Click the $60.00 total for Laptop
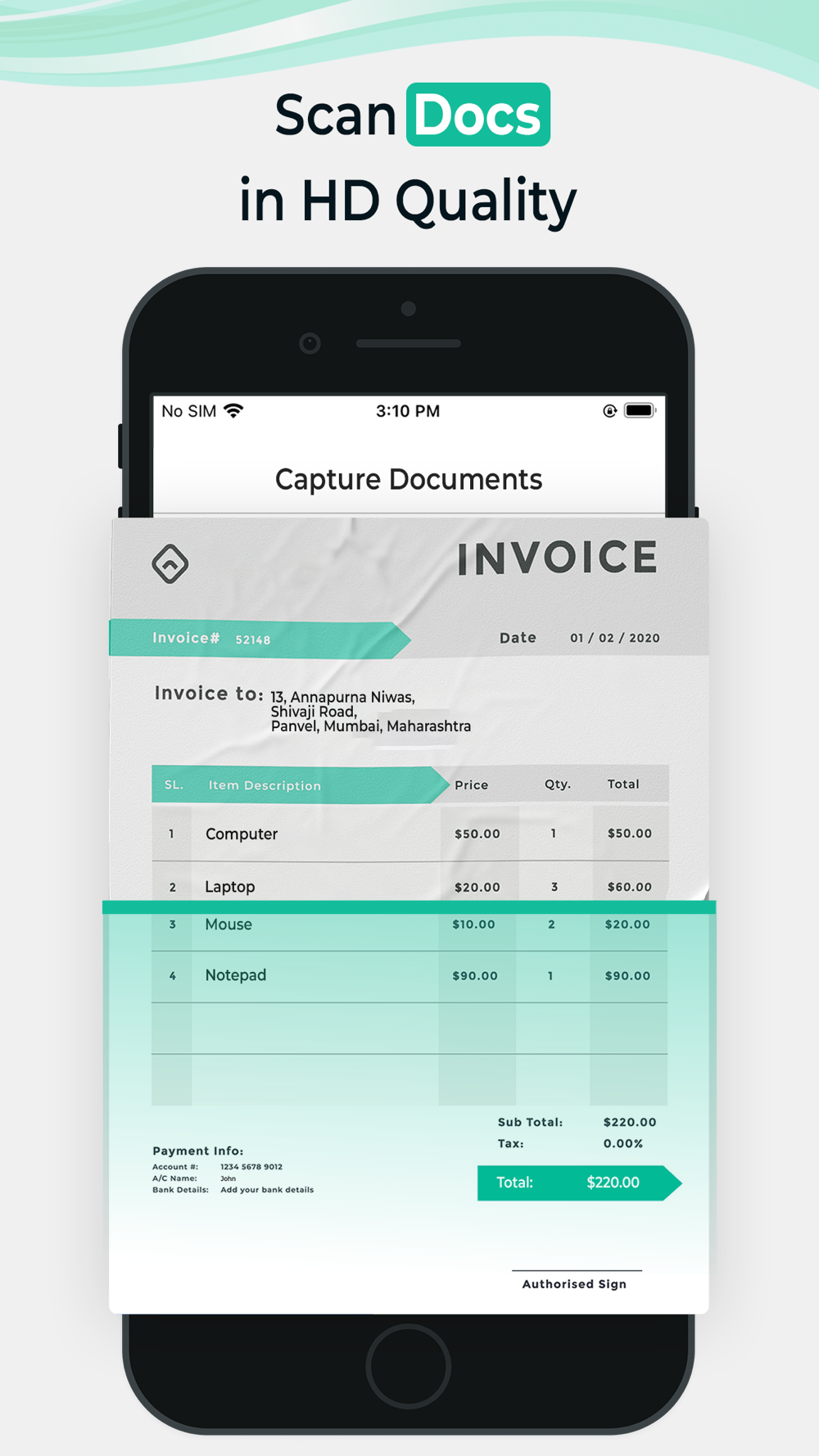Image resolution: width=819 pixels, height=1456 pixels. (x=630, y=887)
